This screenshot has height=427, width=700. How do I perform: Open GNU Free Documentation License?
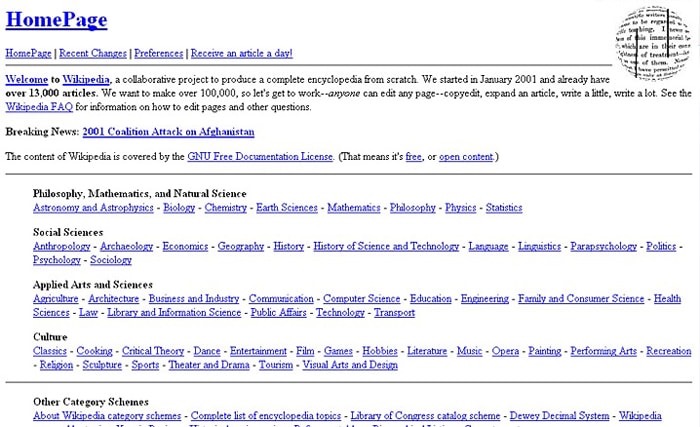(x=260, y=157)
